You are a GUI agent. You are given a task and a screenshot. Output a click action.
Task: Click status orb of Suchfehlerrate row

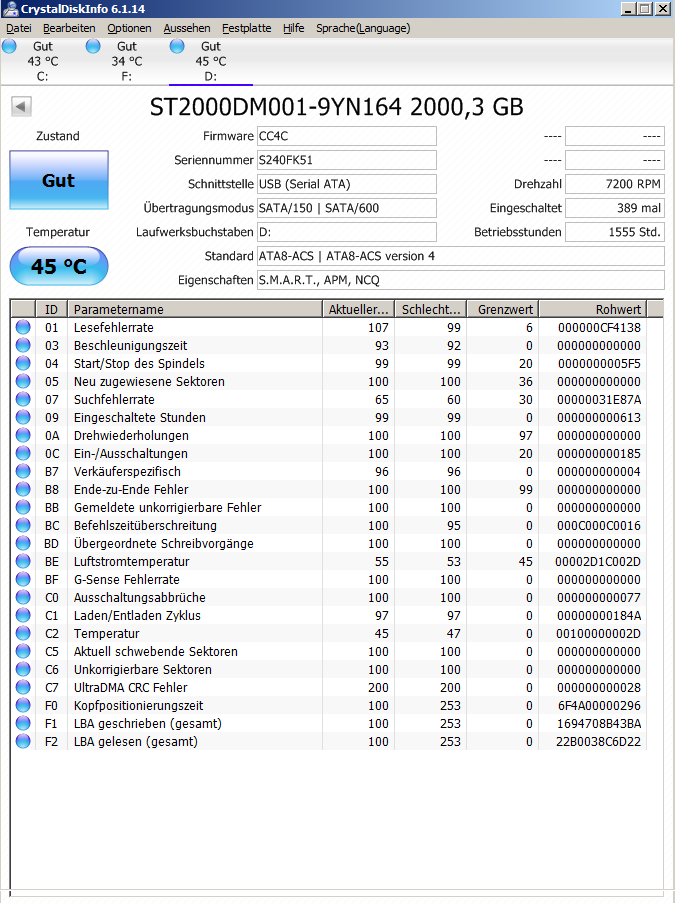[23, 399]
